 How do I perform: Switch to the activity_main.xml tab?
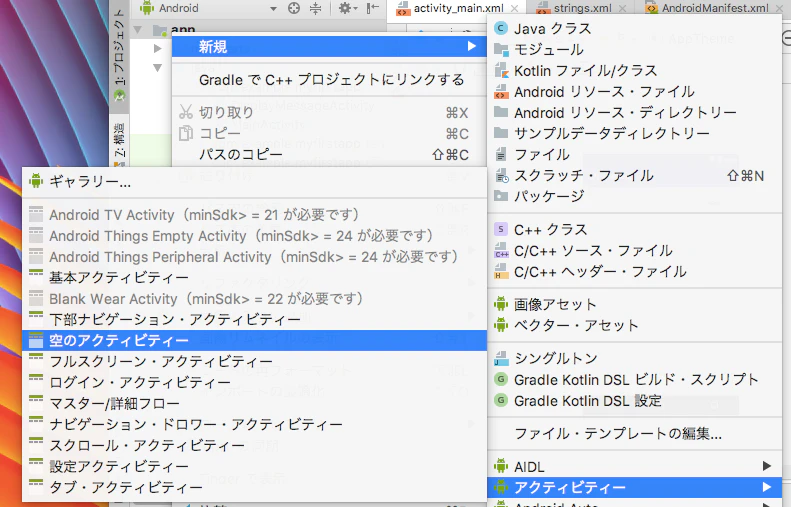[458, 8]
